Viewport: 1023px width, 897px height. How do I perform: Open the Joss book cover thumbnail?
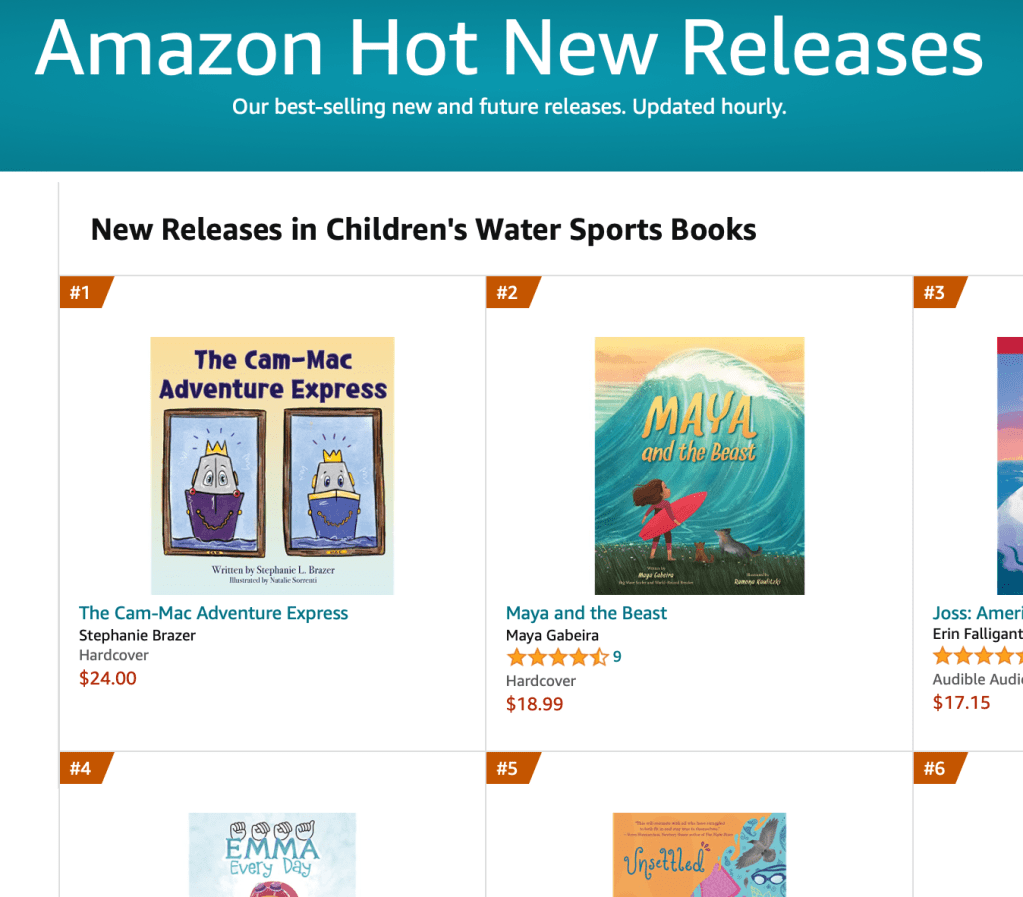pos(1009,466)
